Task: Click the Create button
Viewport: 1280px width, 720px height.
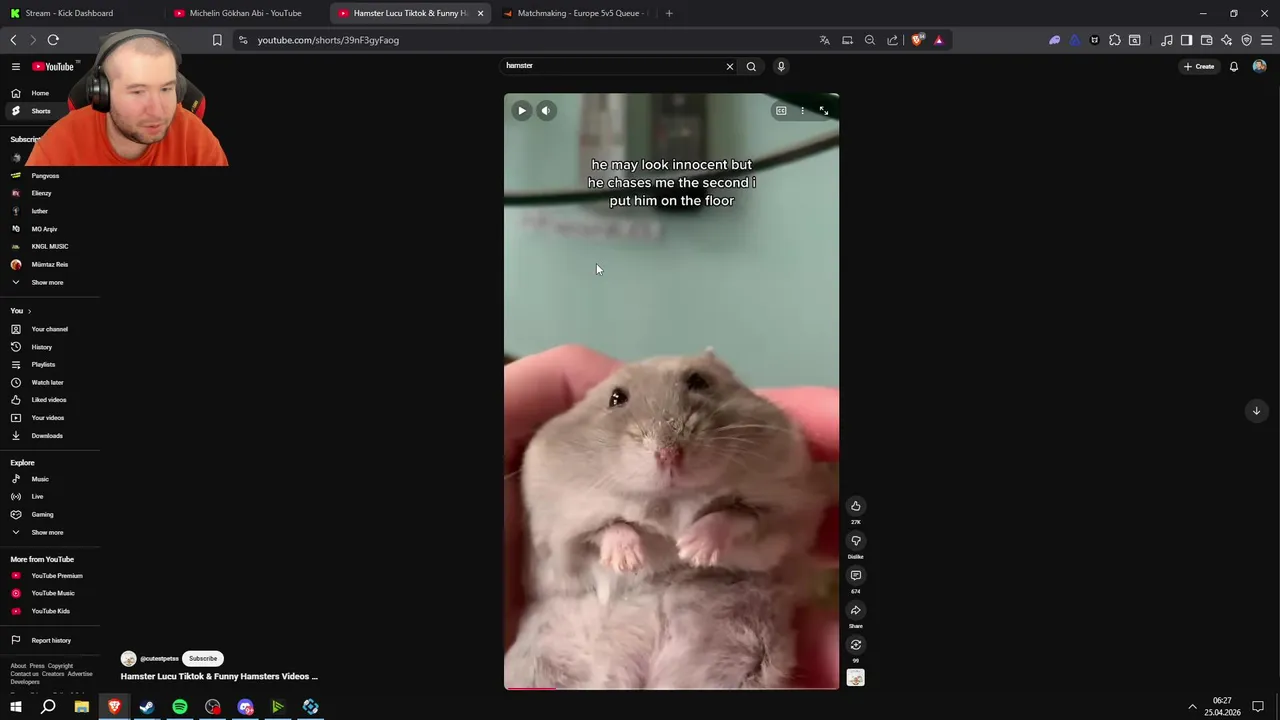Action: tap(1199, 67)
